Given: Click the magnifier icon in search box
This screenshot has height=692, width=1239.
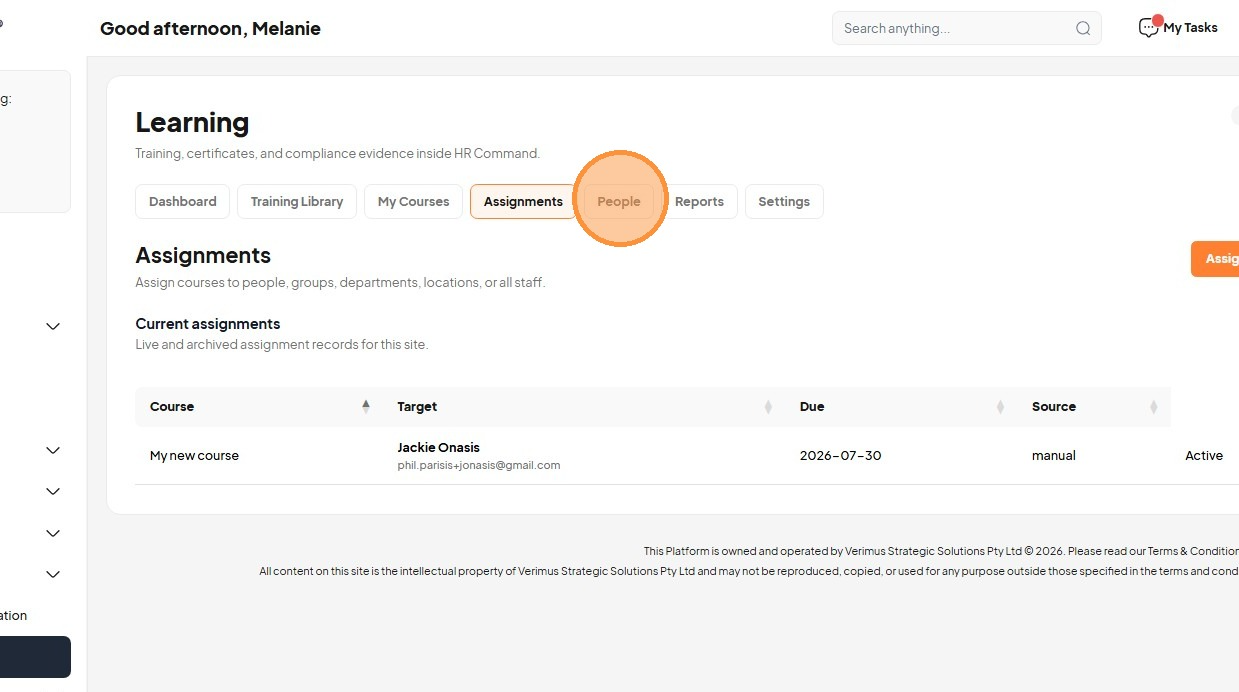Looking at the screenshot, I should click(1083, 28).
